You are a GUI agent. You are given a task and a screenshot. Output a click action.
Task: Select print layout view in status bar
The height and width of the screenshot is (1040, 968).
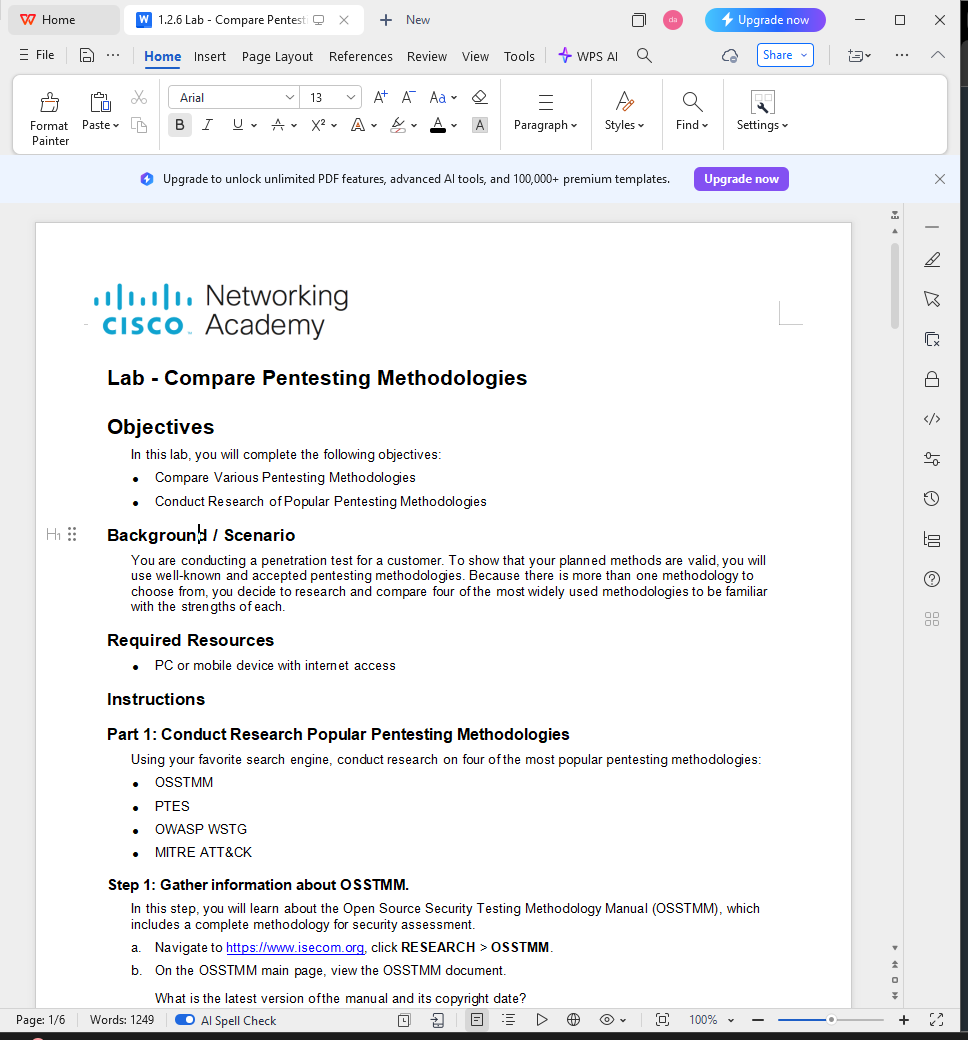click(476, 1019)
